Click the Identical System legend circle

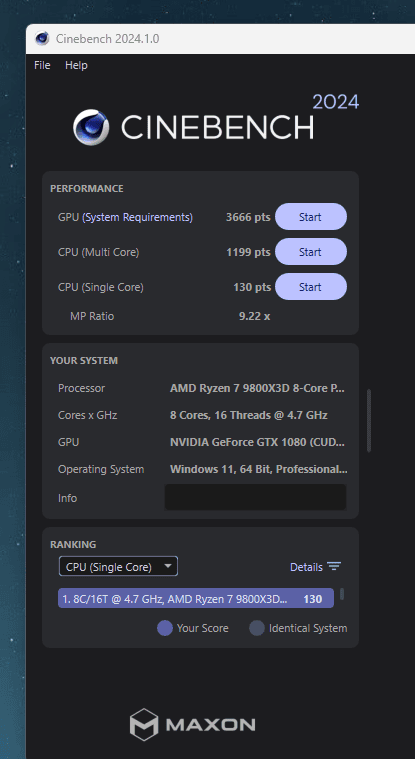point(257,628)
